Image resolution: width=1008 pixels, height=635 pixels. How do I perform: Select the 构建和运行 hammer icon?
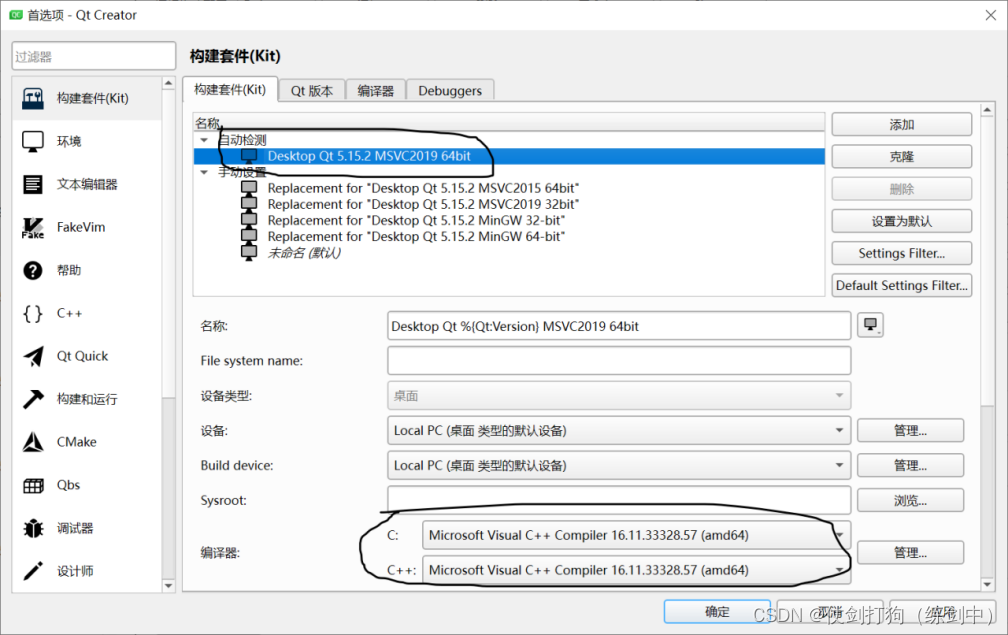(33, 399)
